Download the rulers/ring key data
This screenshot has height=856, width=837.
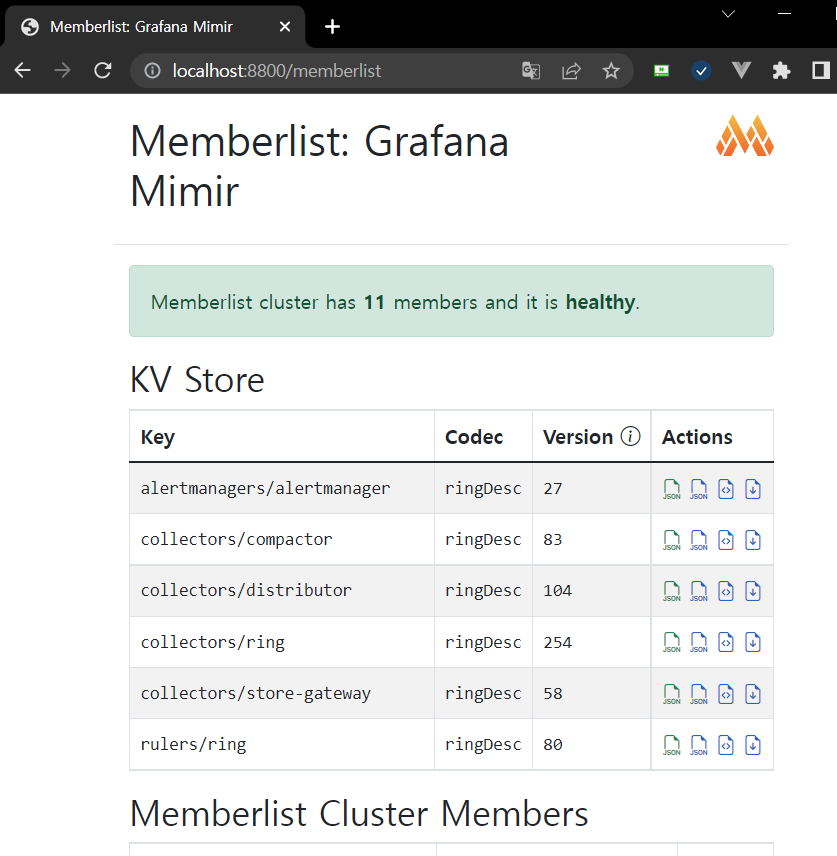(753, 745)
